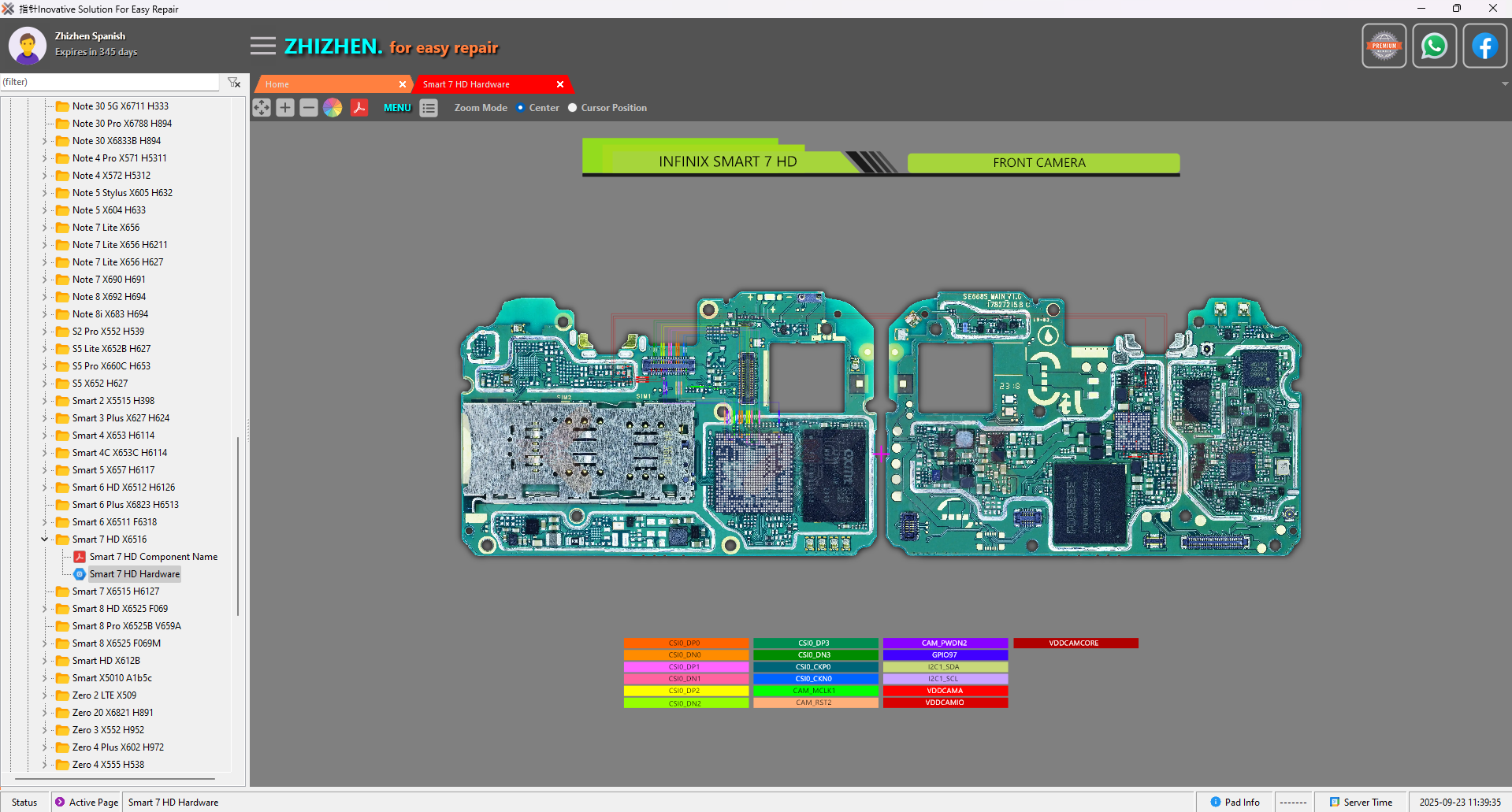Image resolution: width=1512 pixels, height=812 pixels.
Task: Highlight the CSI0_DN1 magenta signal
Action: click(685, 679)
